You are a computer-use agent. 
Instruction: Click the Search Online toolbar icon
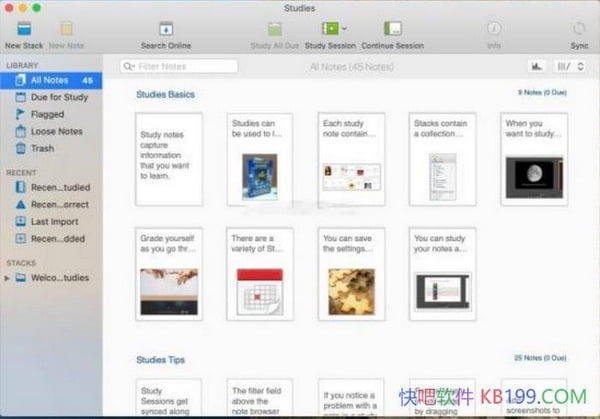pyautogui.click(x=166, y=30)
